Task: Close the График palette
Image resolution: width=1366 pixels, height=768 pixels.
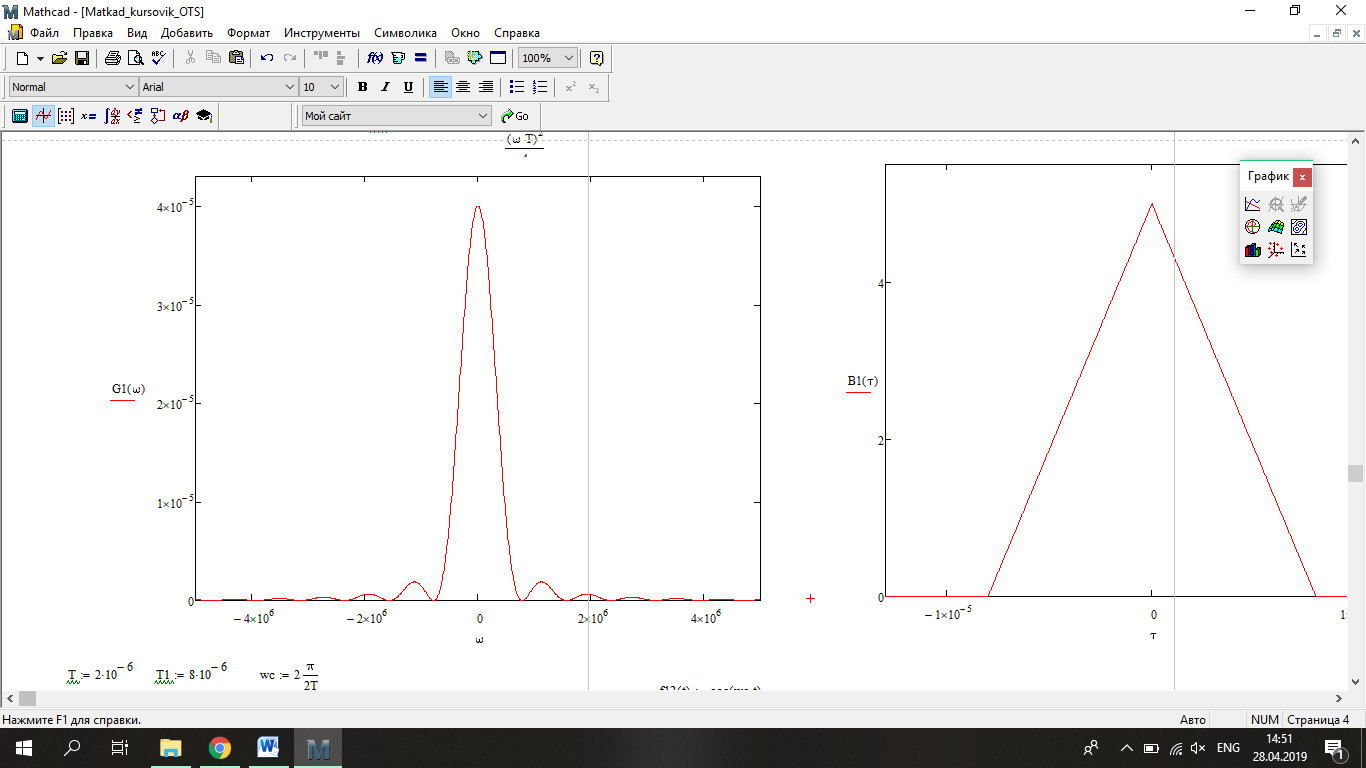Action: pos(1301,177)
